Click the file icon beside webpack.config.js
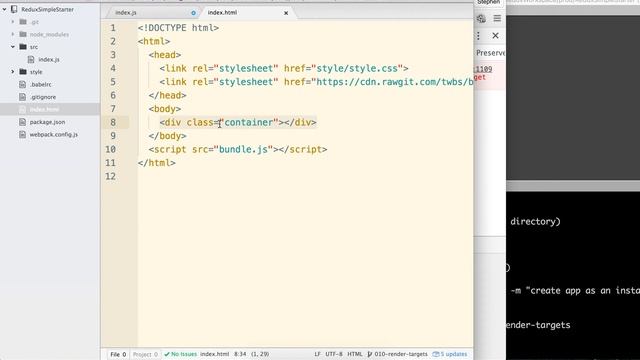Viewport: 640px width, 360px height. (x=22, y=134)
